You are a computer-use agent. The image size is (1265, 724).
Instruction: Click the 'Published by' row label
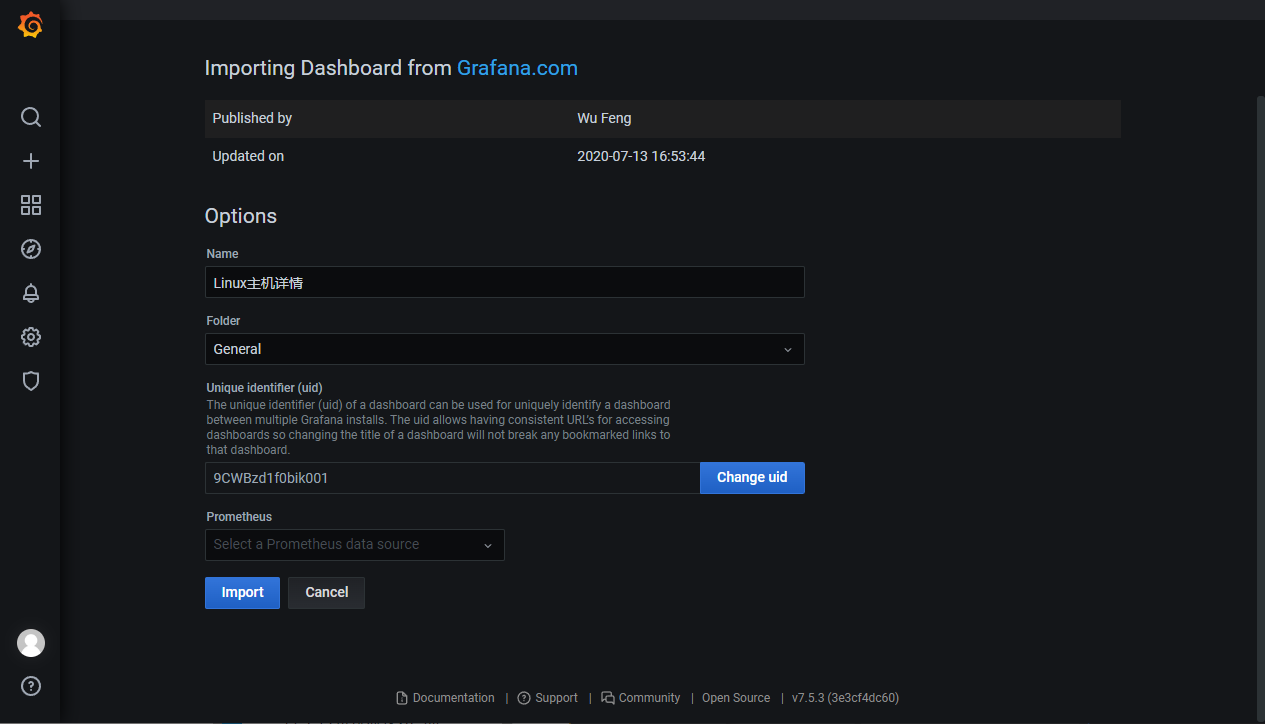pos(252,118)
